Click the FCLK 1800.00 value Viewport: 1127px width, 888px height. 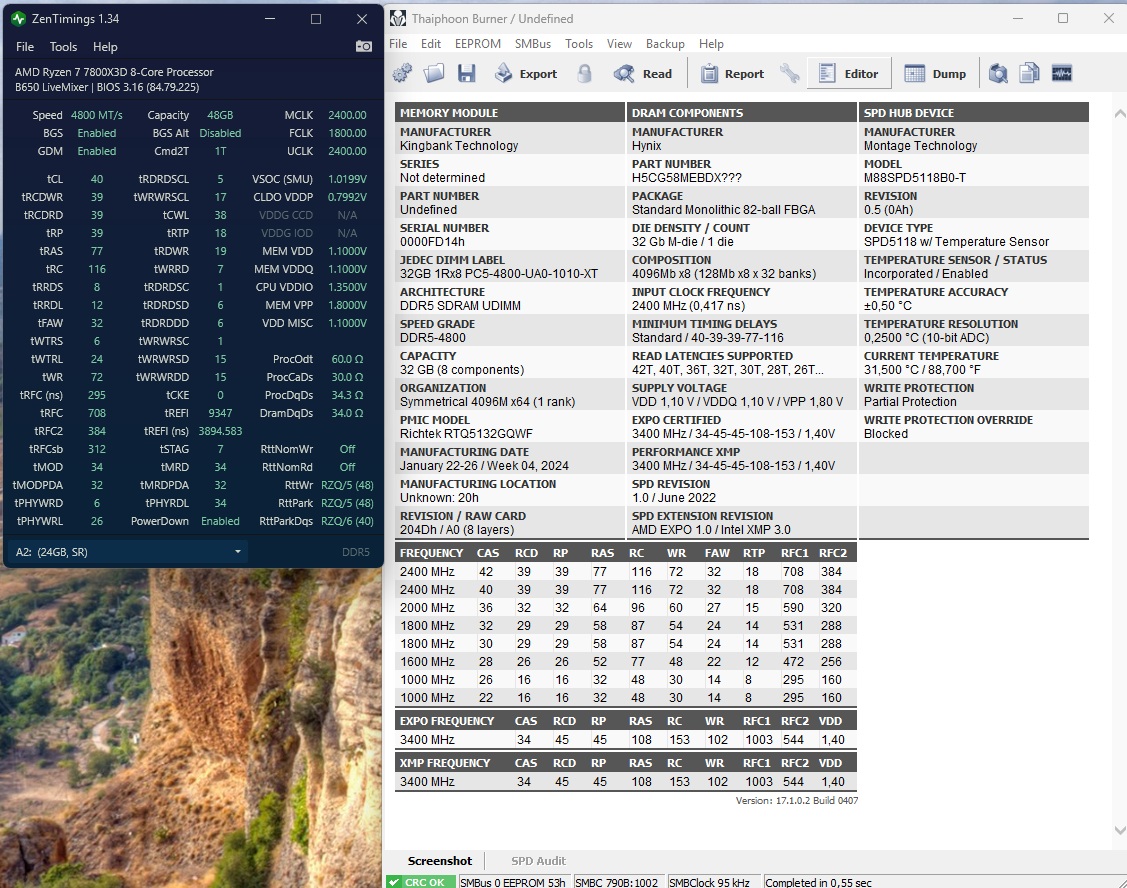(x=347, y=133)
